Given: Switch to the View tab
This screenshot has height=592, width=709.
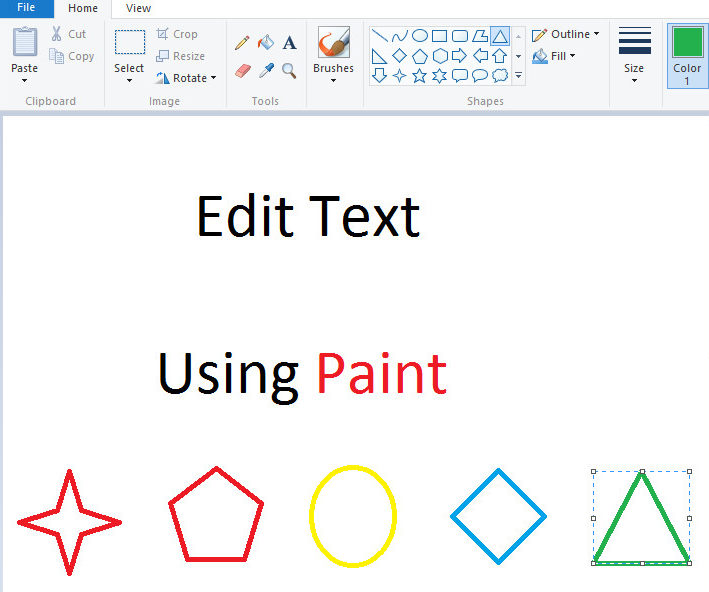Looking at the screenshot, I should 138,8.
